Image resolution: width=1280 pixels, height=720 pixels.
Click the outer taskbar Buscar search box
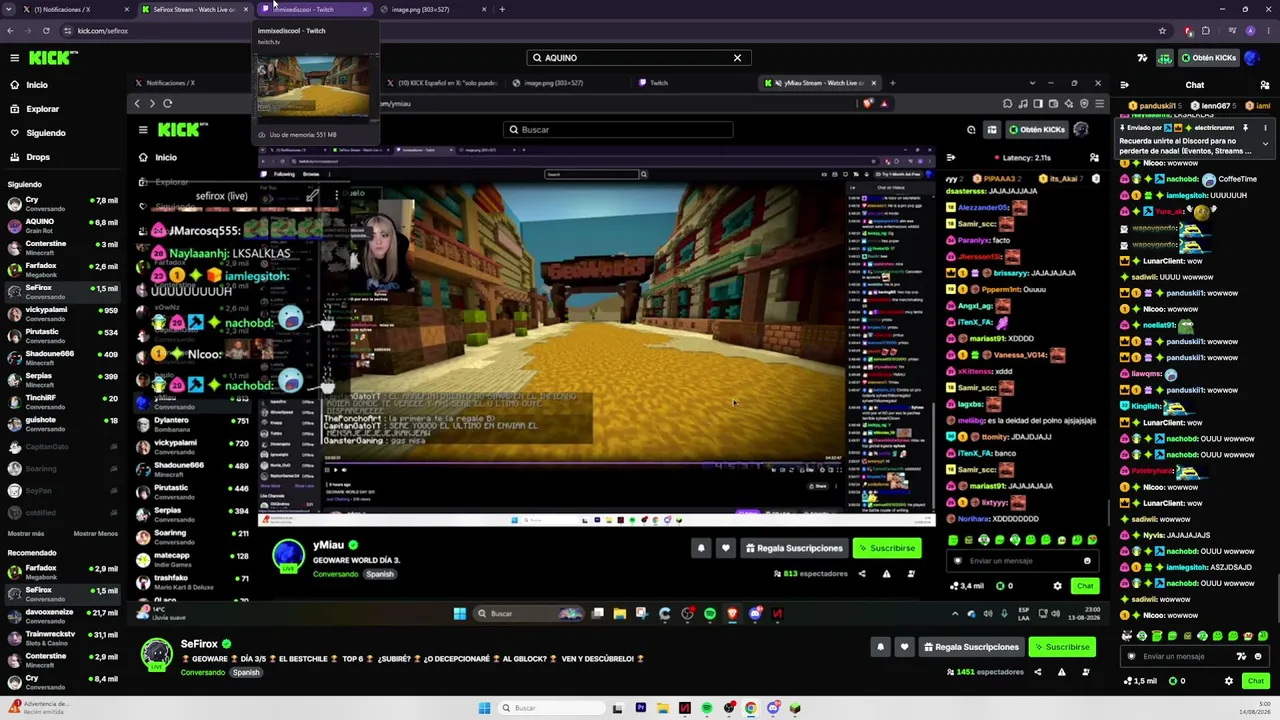tap(551, 708)
